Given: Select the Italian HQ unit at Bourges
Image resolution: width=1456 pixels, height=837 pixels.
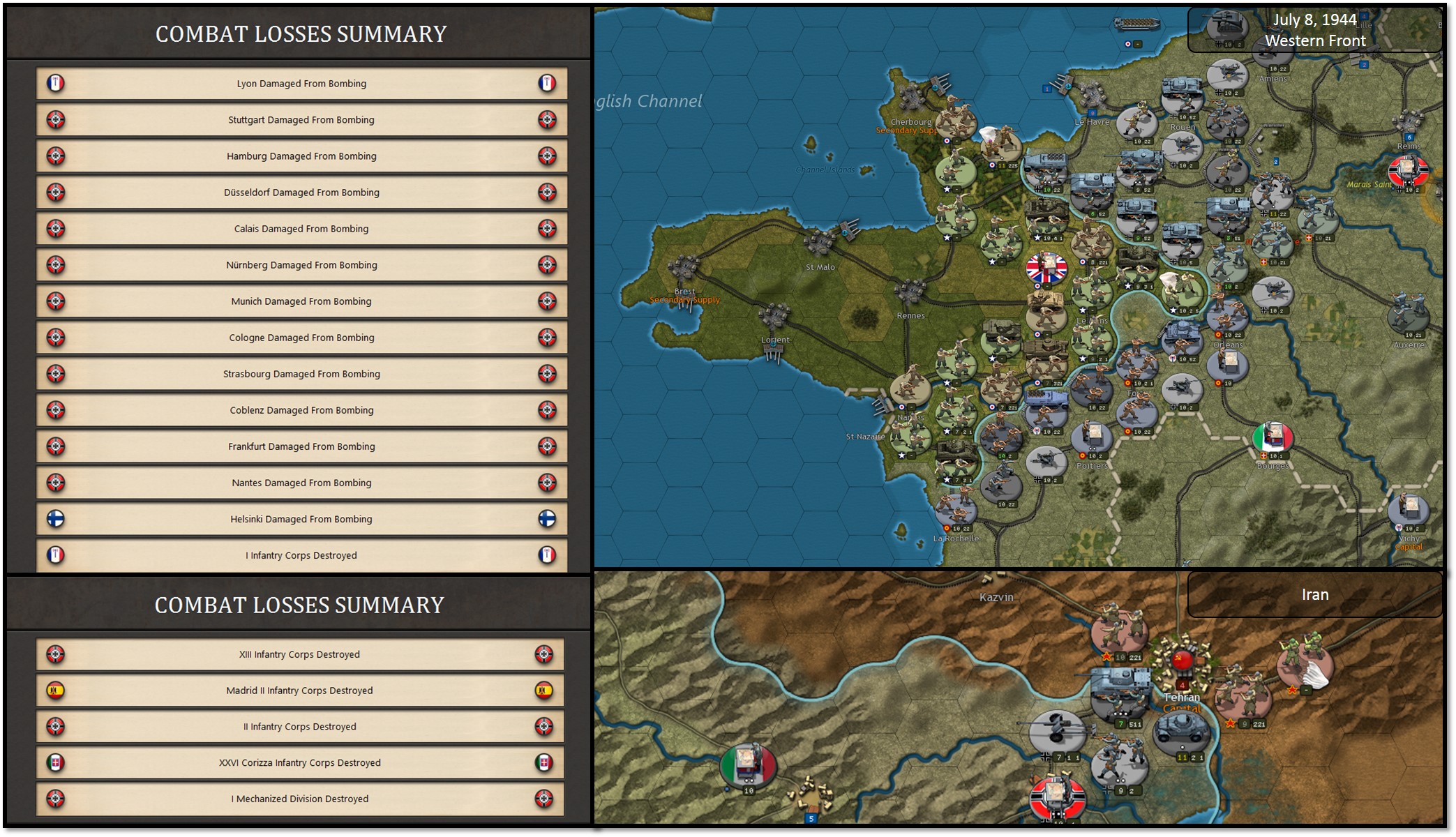Looking at the screenshot, I should tap(1273, 437).
